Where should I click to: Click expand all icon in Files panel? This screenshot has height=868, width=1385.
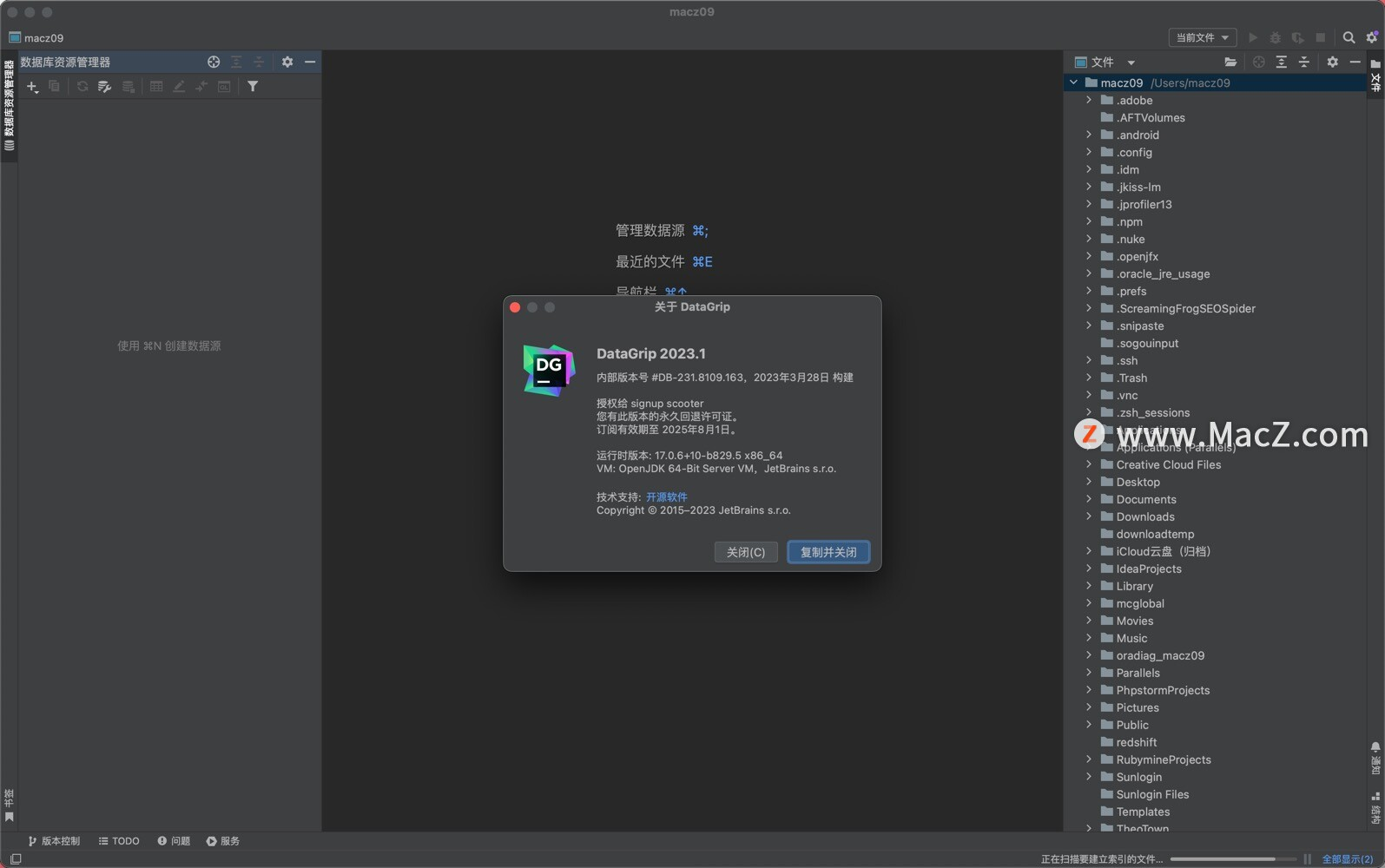(1281, 62)
